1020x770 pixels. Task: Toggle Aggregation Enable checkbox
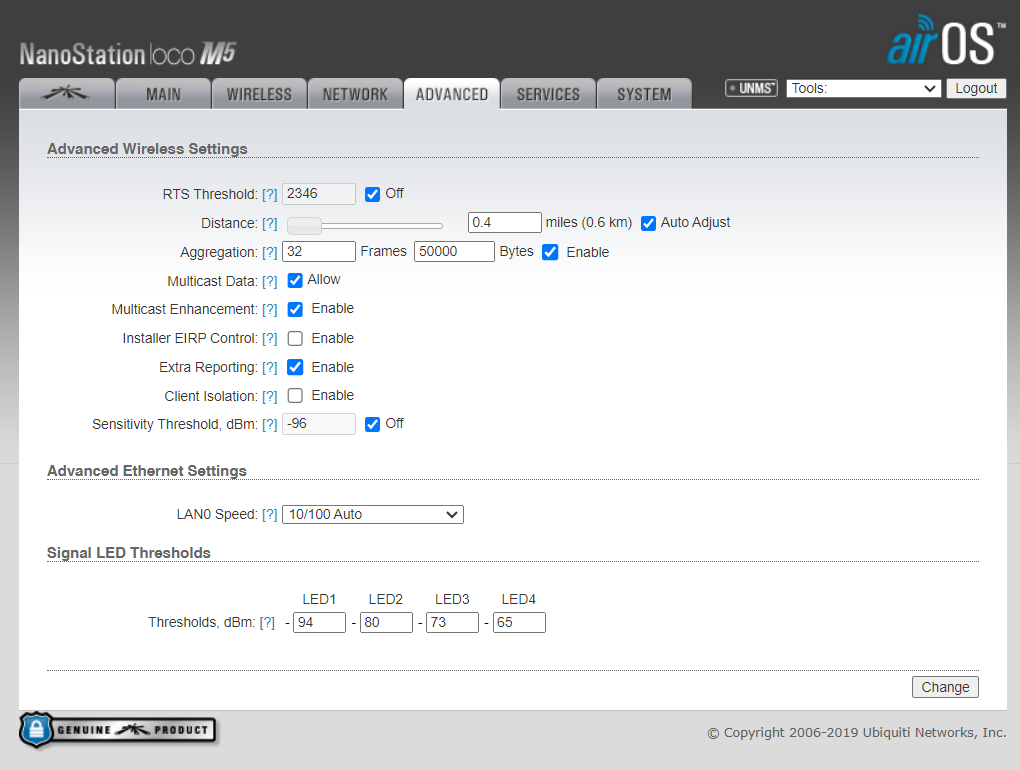[x=550, y=252]
